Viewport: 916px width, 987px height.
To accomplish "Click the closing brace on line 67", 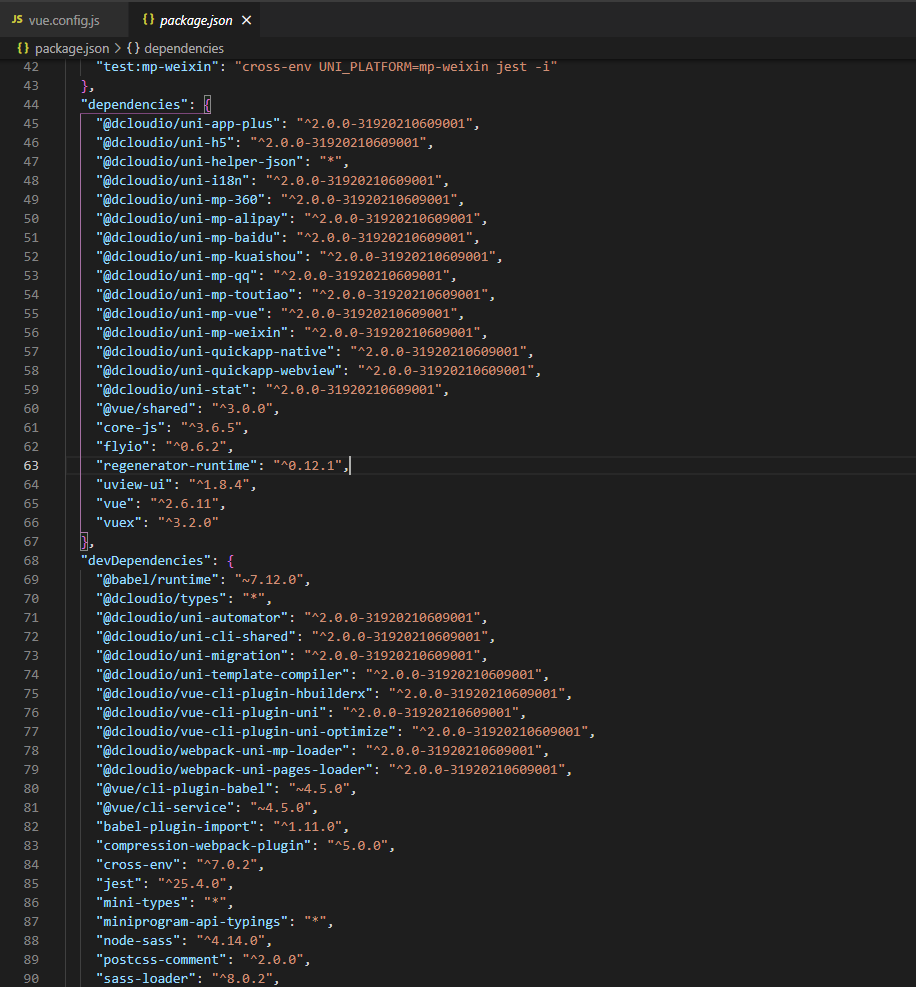I will point(85,541).
